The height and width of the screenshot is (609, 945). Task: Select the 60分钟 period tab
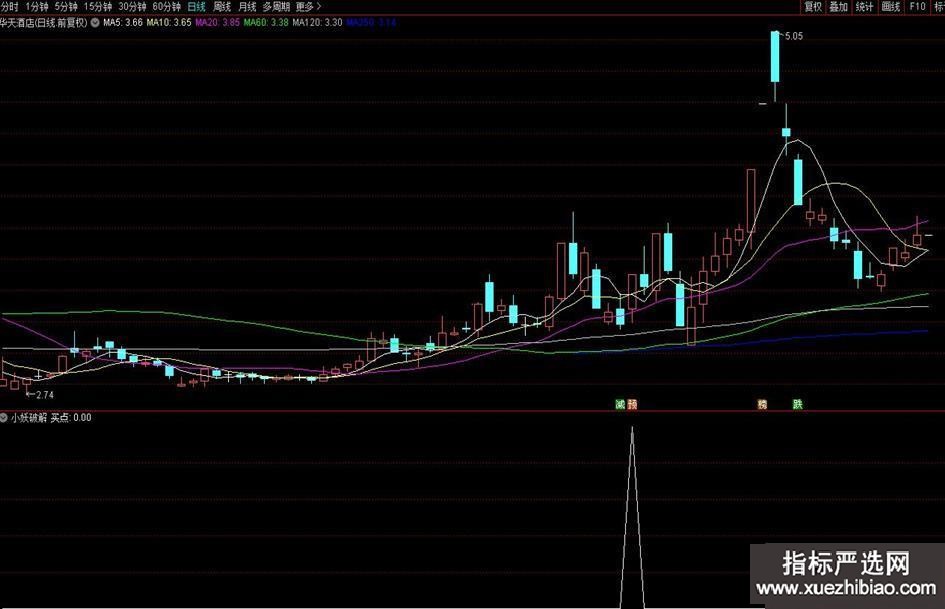(x=167, y=6)
